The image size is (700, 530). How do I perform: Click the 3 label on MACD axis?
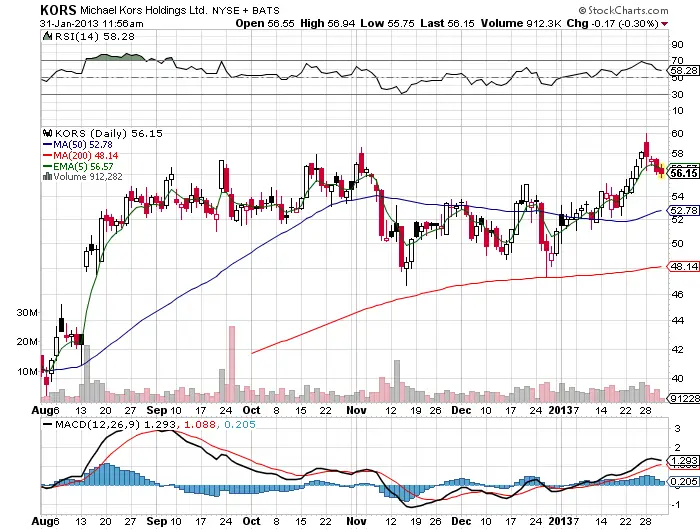coord(677,429)
